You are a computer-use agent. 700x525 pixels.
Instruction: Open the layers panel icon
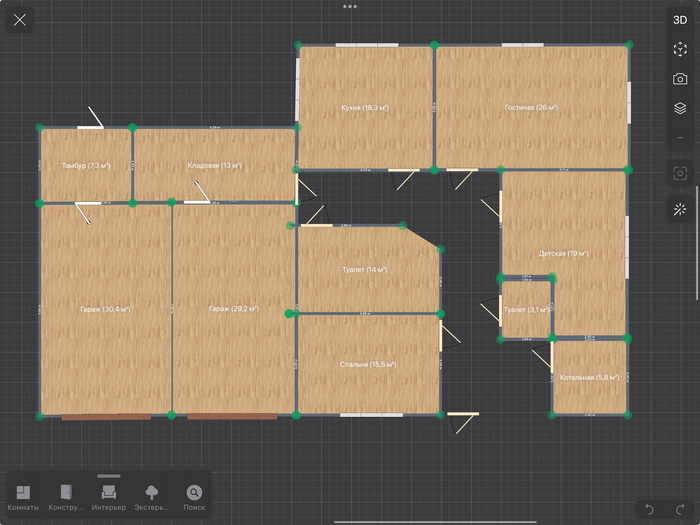680,108
